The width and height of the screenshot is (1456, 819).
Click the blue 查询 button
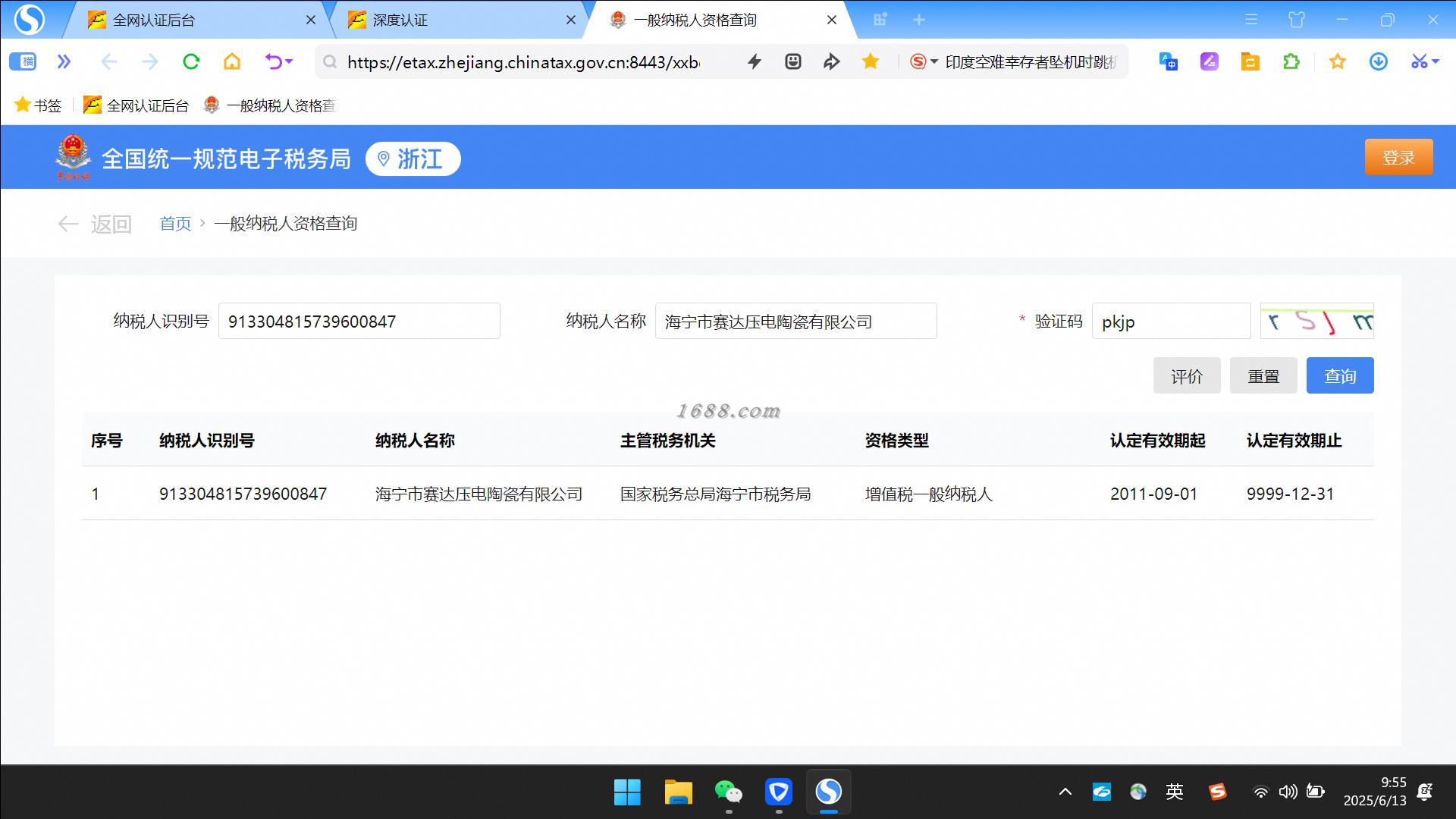[x=1339, y=375]
